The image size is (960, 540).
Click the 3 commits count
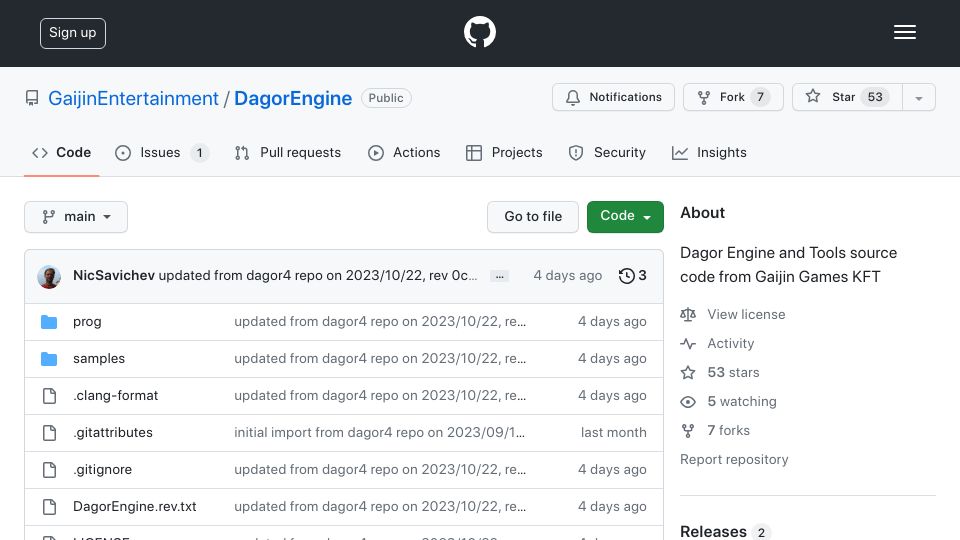tap(642, 276)
